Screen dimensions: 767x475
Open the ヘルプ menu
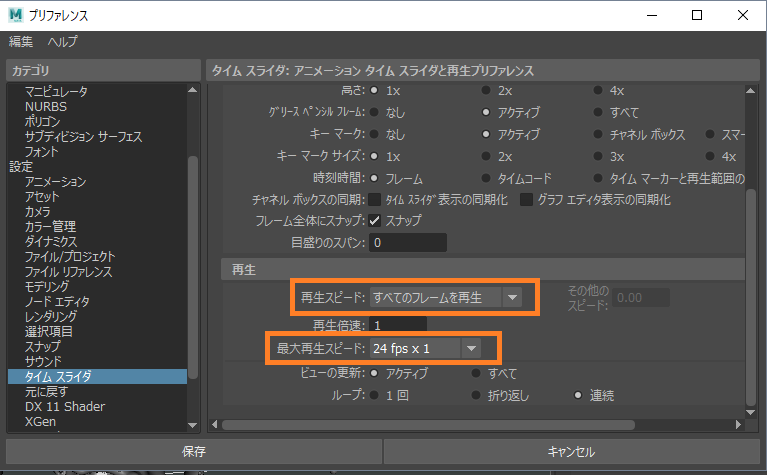point(63,42)
